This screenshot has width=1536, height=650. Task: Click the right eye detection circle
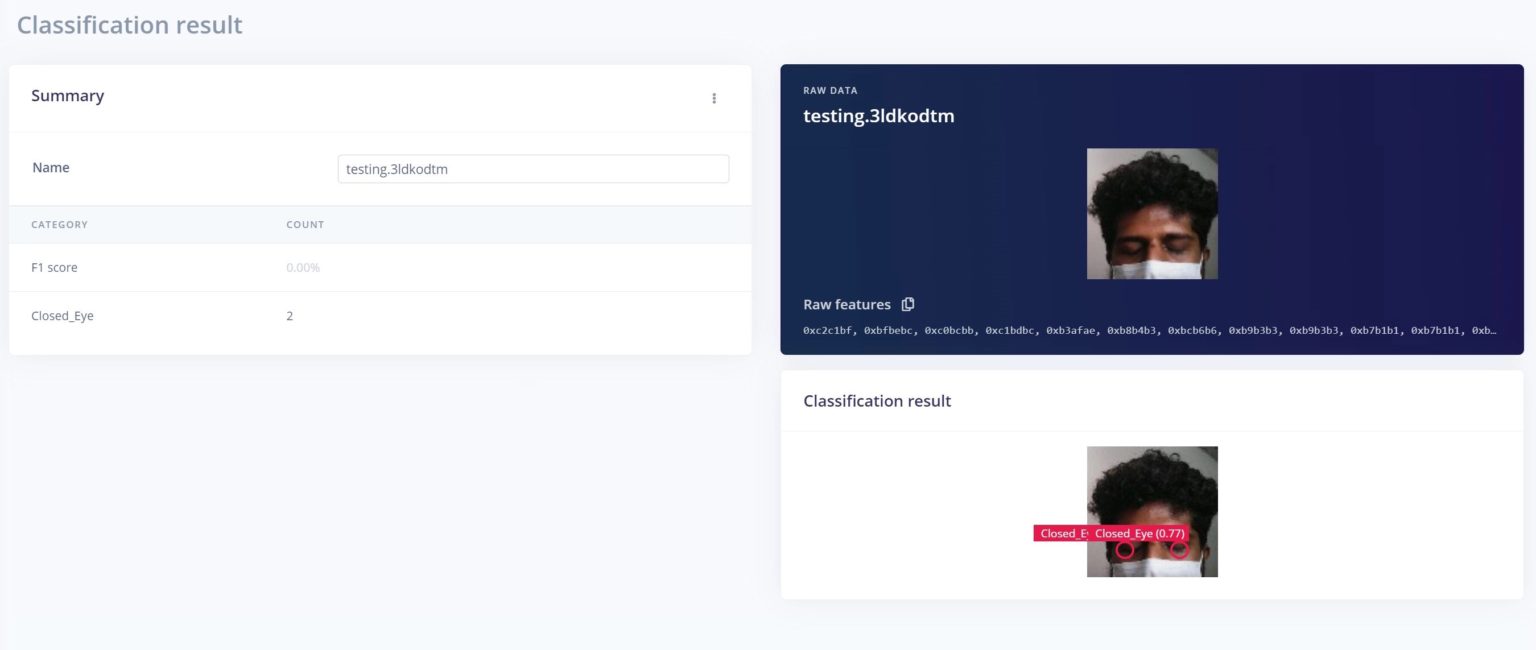pyautogui.click(x=1179, y=549)
